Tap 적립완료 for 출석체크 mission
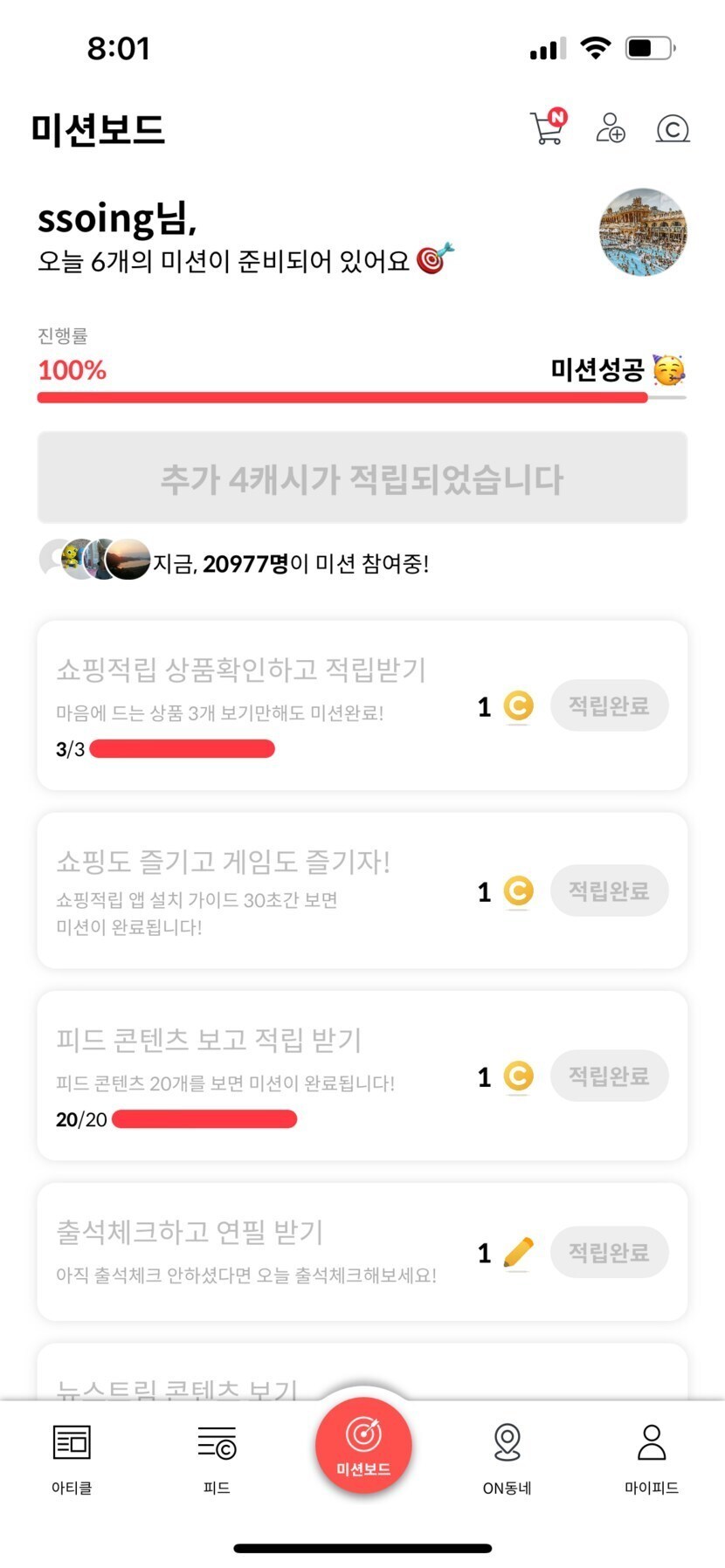The image size is (725, 1568). click(x=609, y=1253)
